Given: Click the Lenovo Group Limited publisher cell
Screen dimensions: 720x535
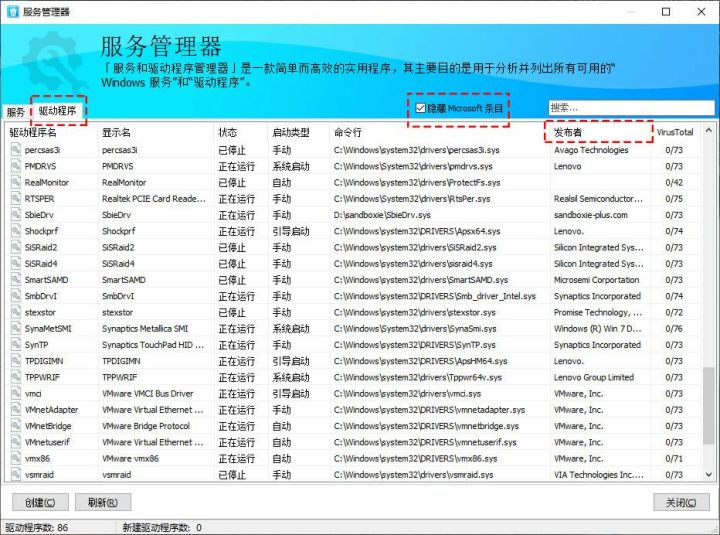Looking at the screenshot, I should (x=594, y=377).
